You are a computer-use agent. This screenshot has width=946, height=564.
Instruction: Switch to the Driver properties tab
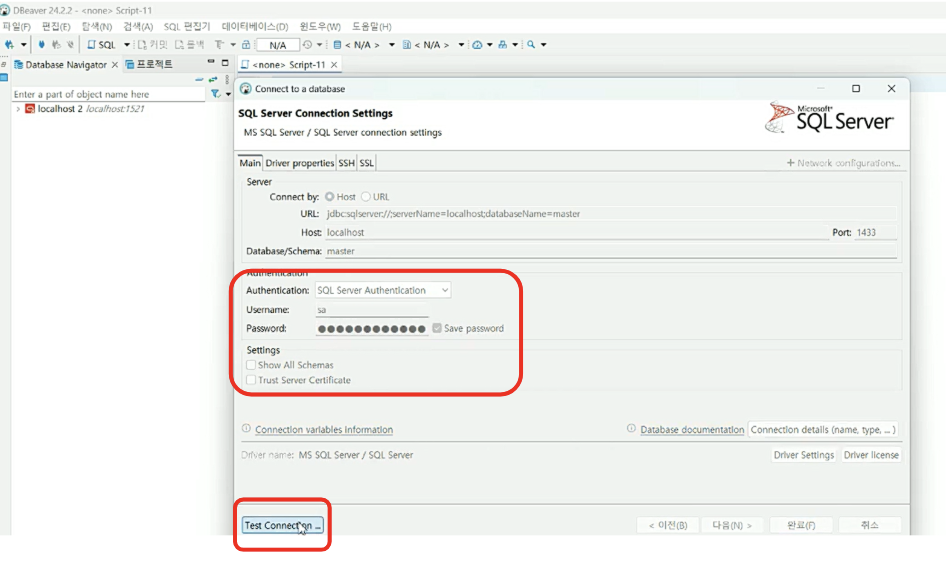coord(299,163)
